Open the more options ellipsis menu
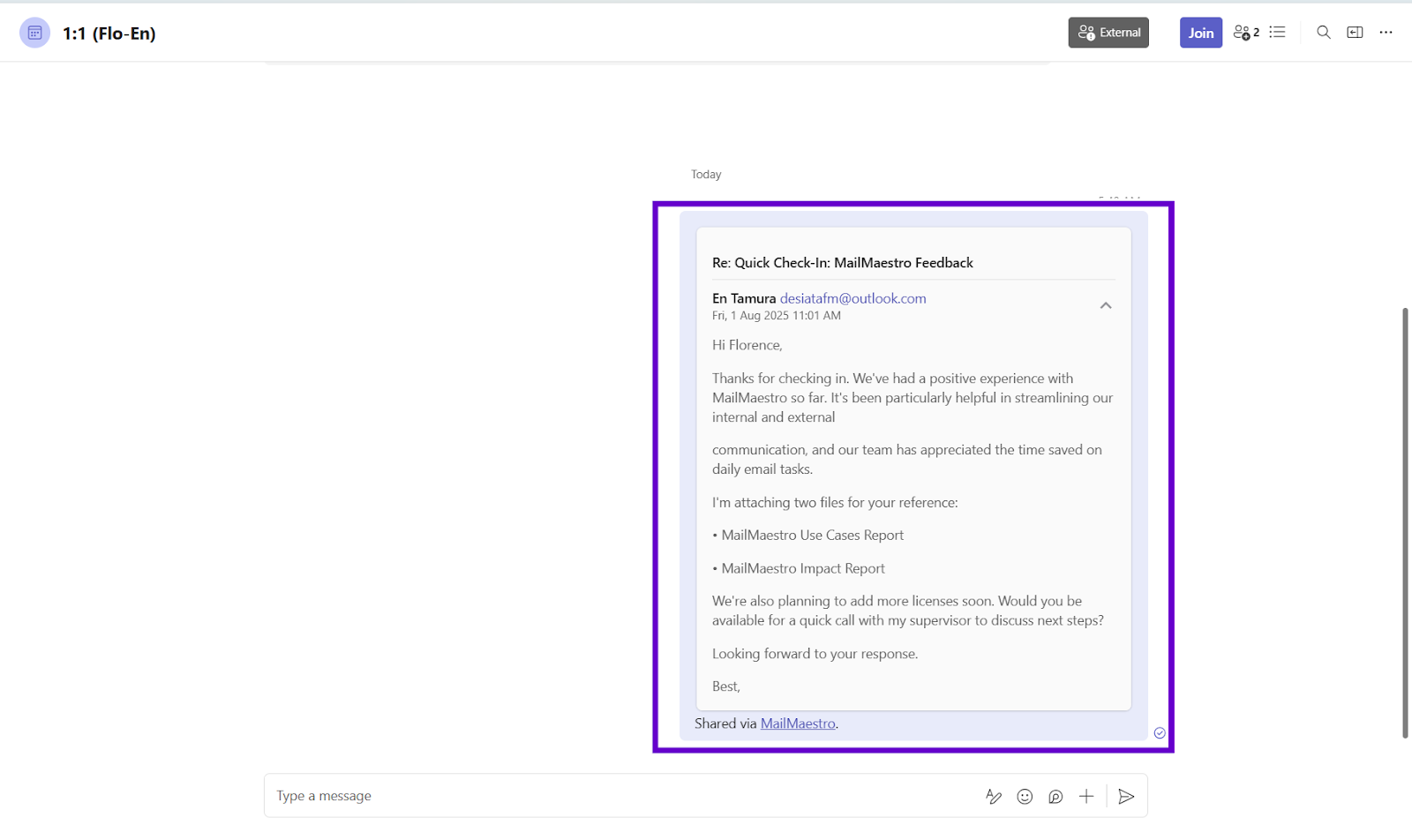 [1386, 33]
